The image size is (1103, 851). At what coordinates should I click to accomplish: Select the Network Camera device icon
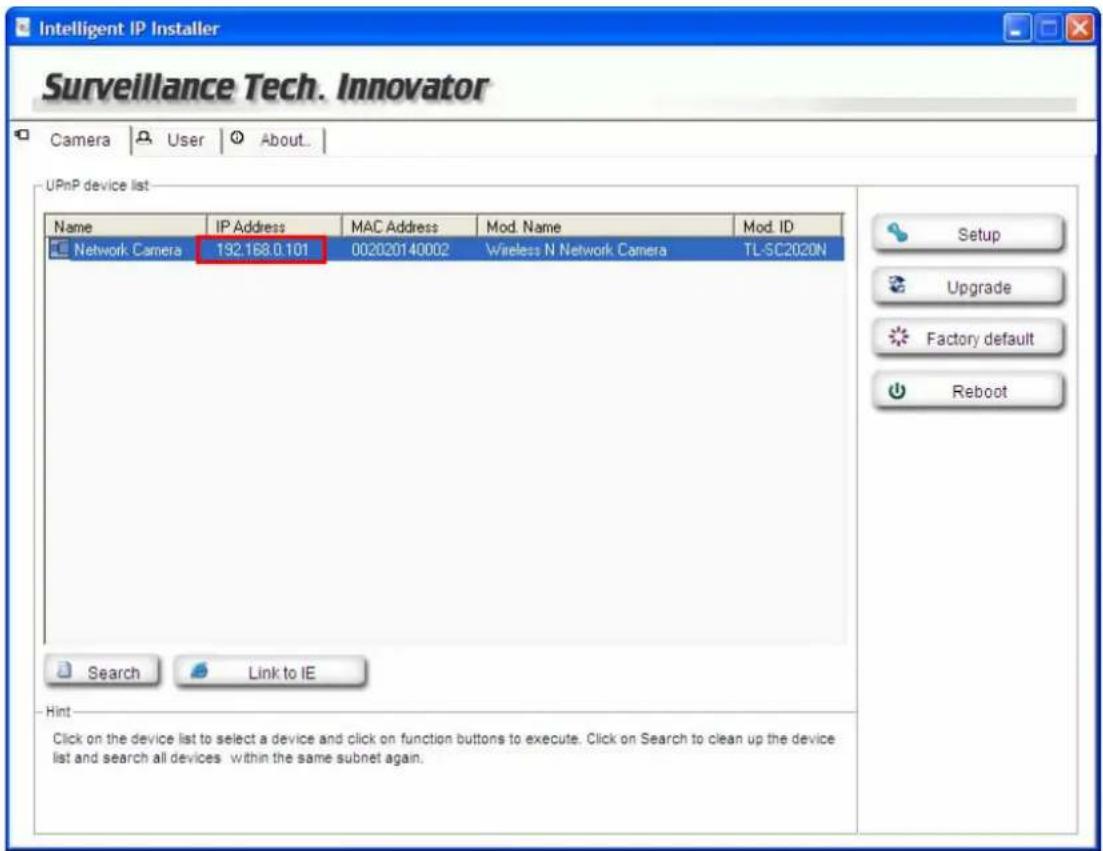[x=59, y=249]
